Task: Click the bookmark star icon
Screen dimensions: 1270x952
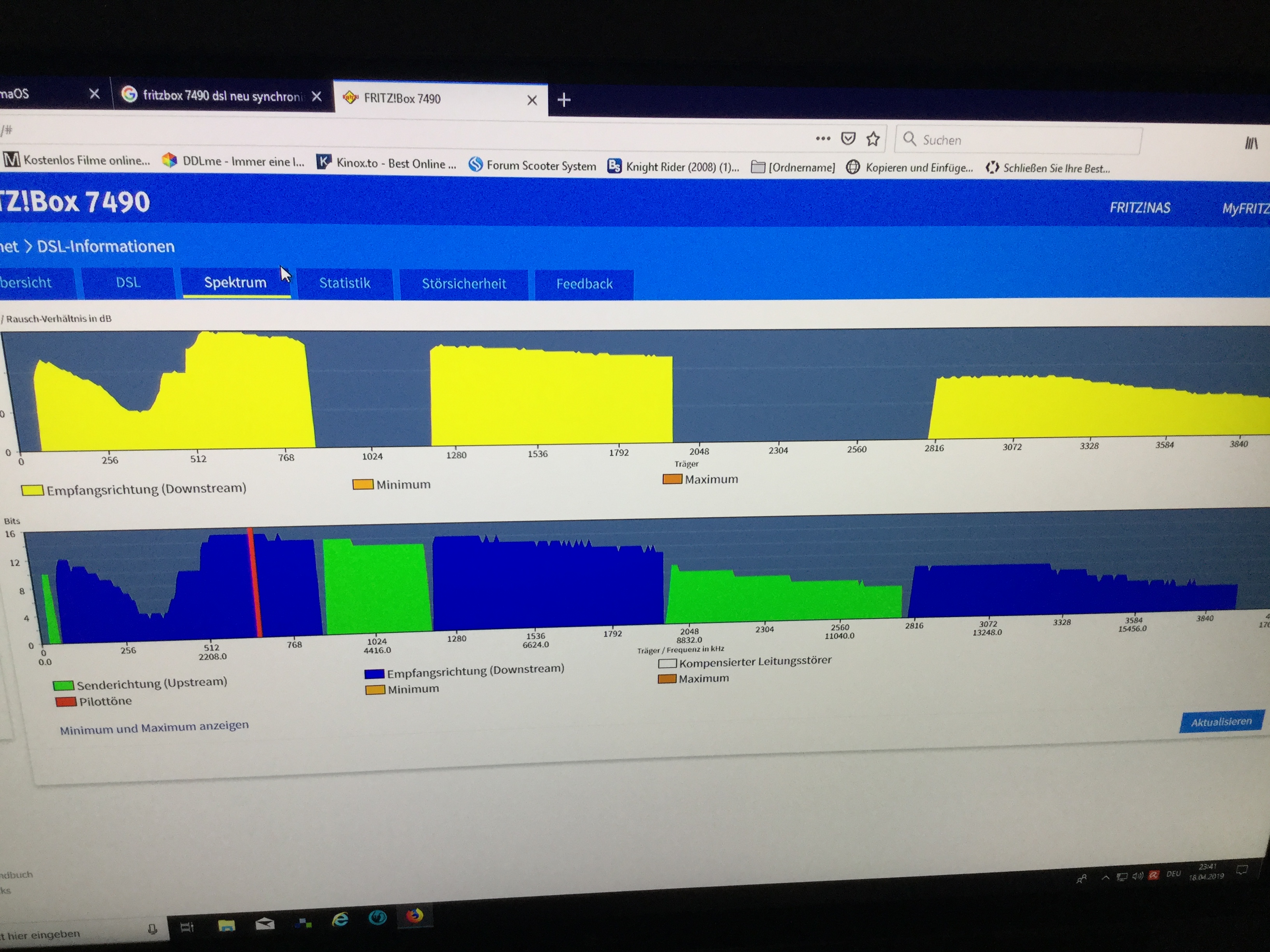Action: point(873,139)
